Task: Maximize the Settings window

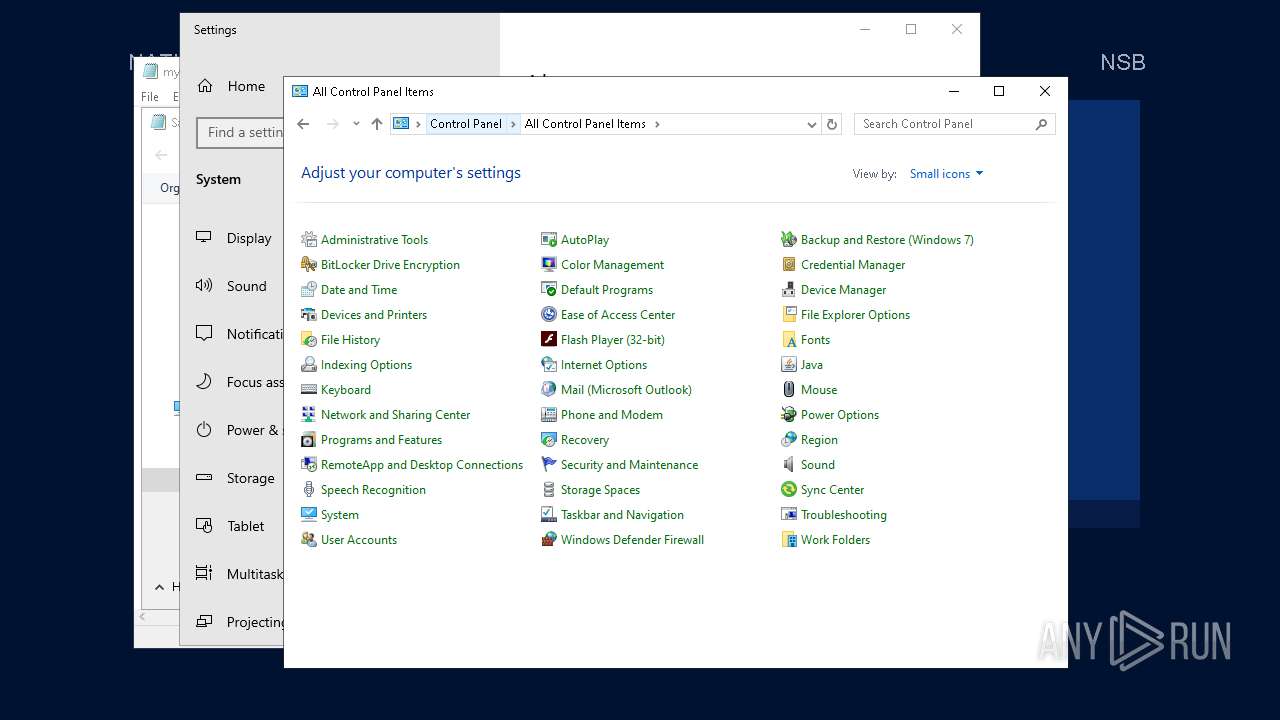Action: pos(911,30)
